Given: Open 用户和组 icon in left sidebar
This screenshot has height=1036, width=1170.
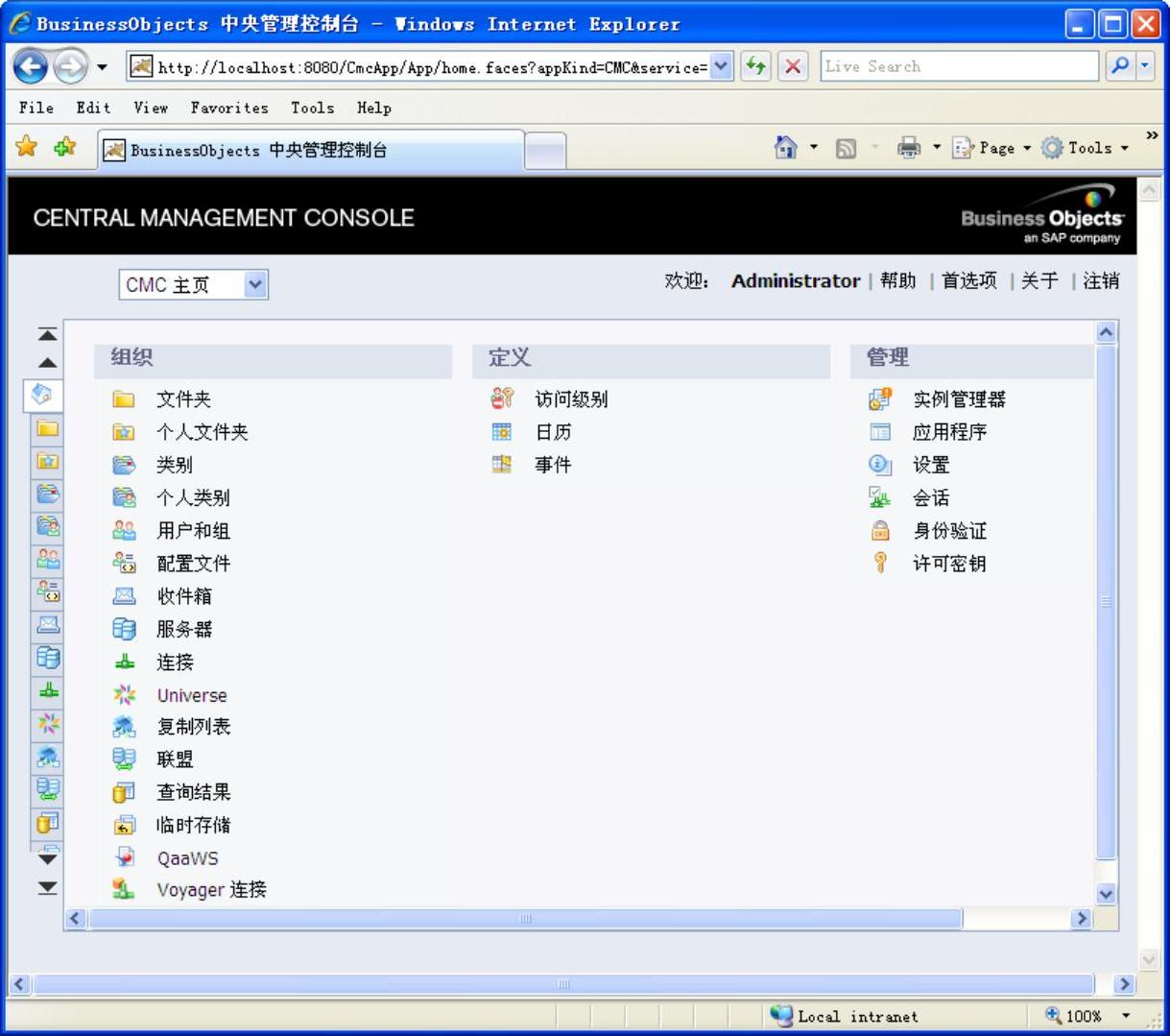Looking at the screenshot, I should click(x=48, y=559).
